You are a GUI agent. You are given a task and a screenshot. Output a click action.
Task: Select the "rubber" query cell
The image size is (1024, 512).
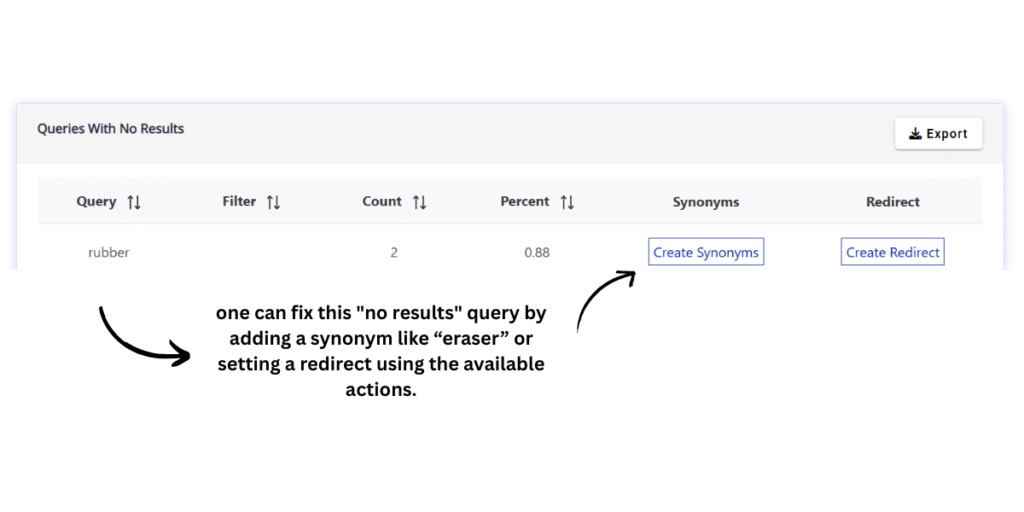108,253
